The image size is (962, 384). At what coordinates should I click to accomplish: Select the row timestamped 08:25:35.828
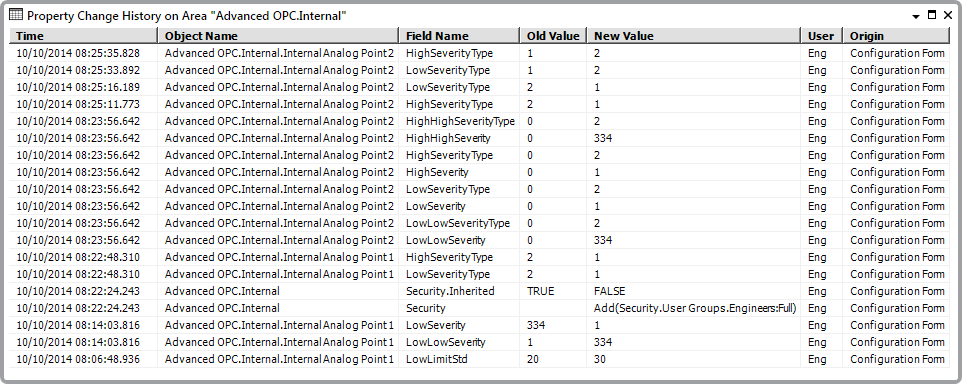coord(479,53)
